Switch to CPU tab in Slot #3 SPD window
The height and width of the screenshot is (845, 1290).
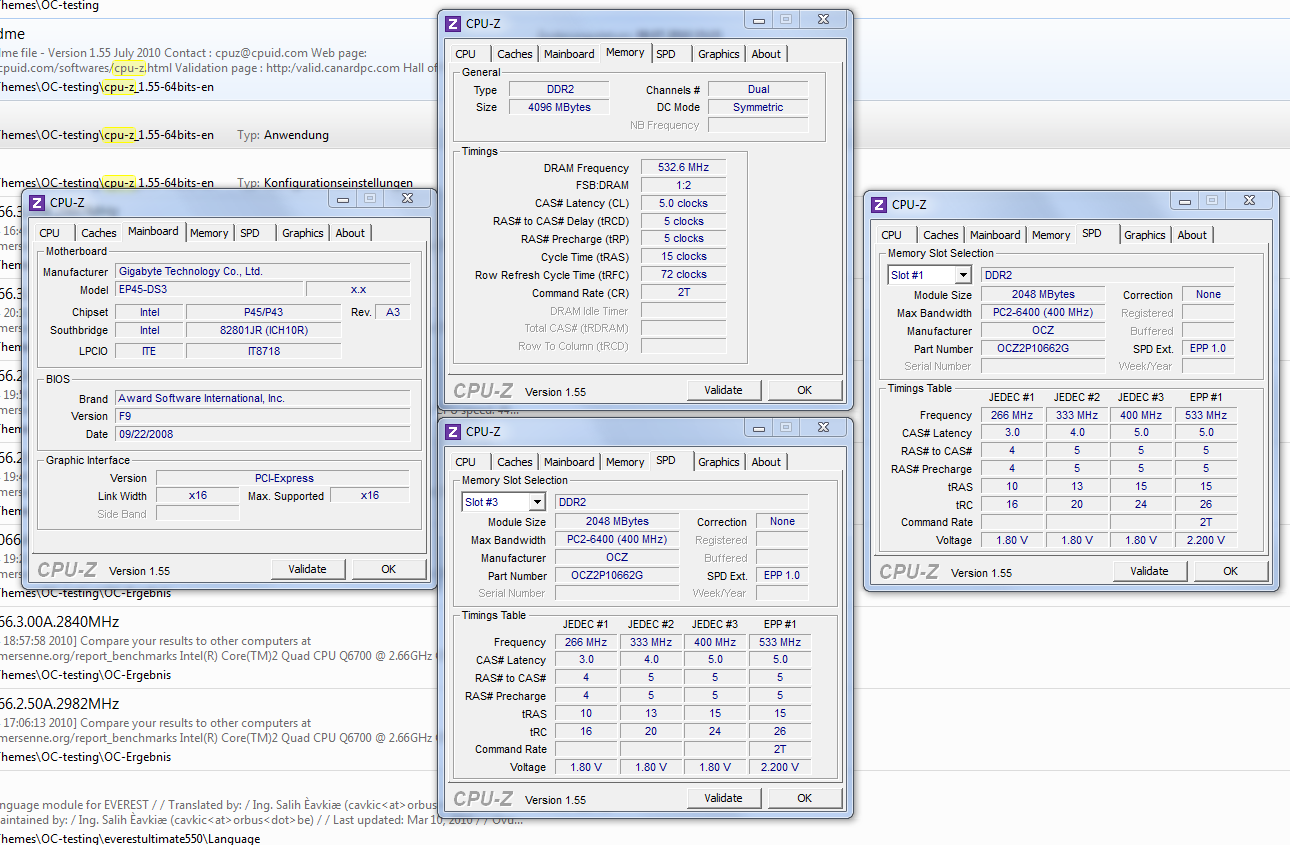(466, 462)
